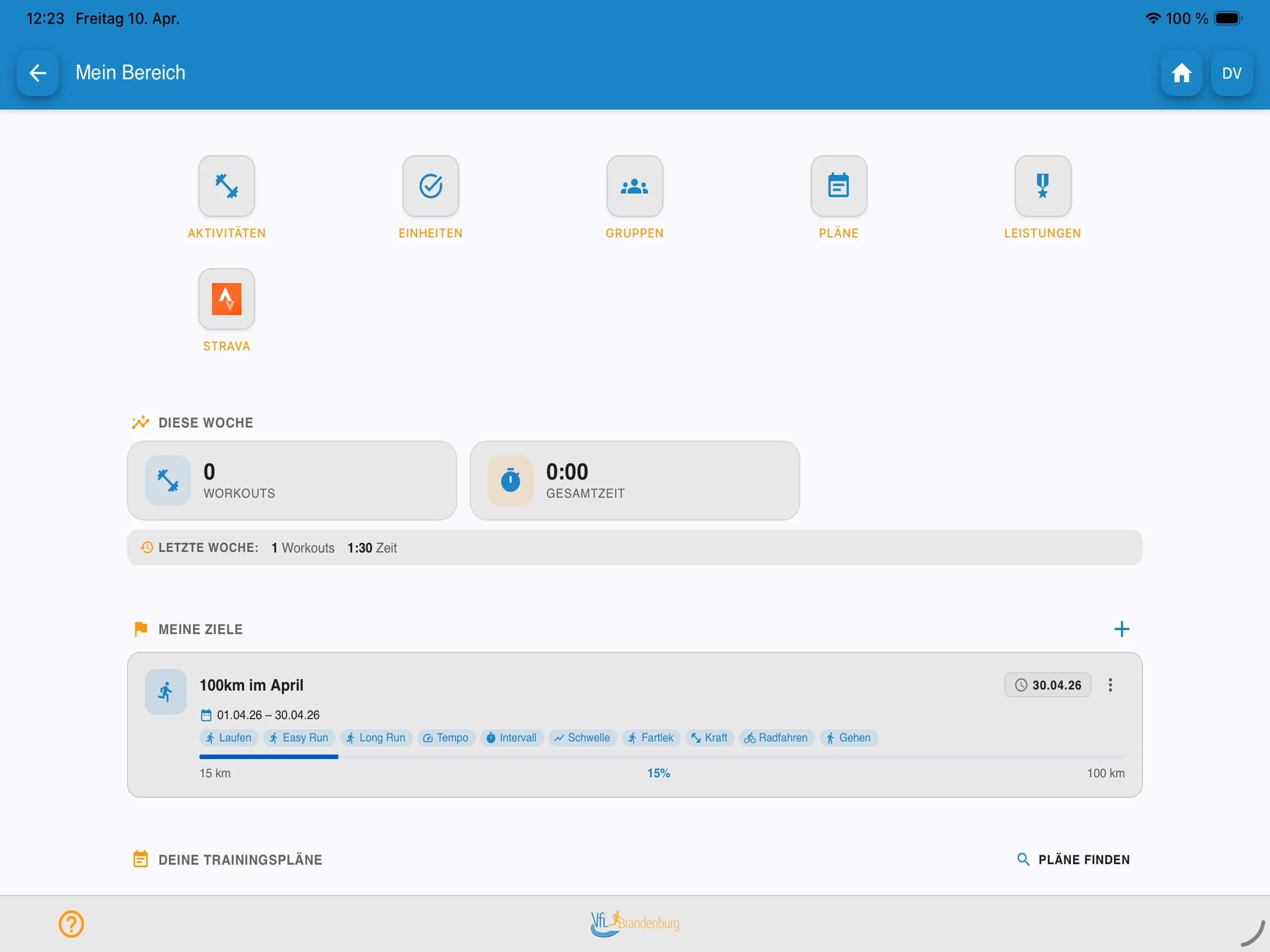
Task: Click the Gesamtzeit stopwatch icon
Action: tap(510, 480)
